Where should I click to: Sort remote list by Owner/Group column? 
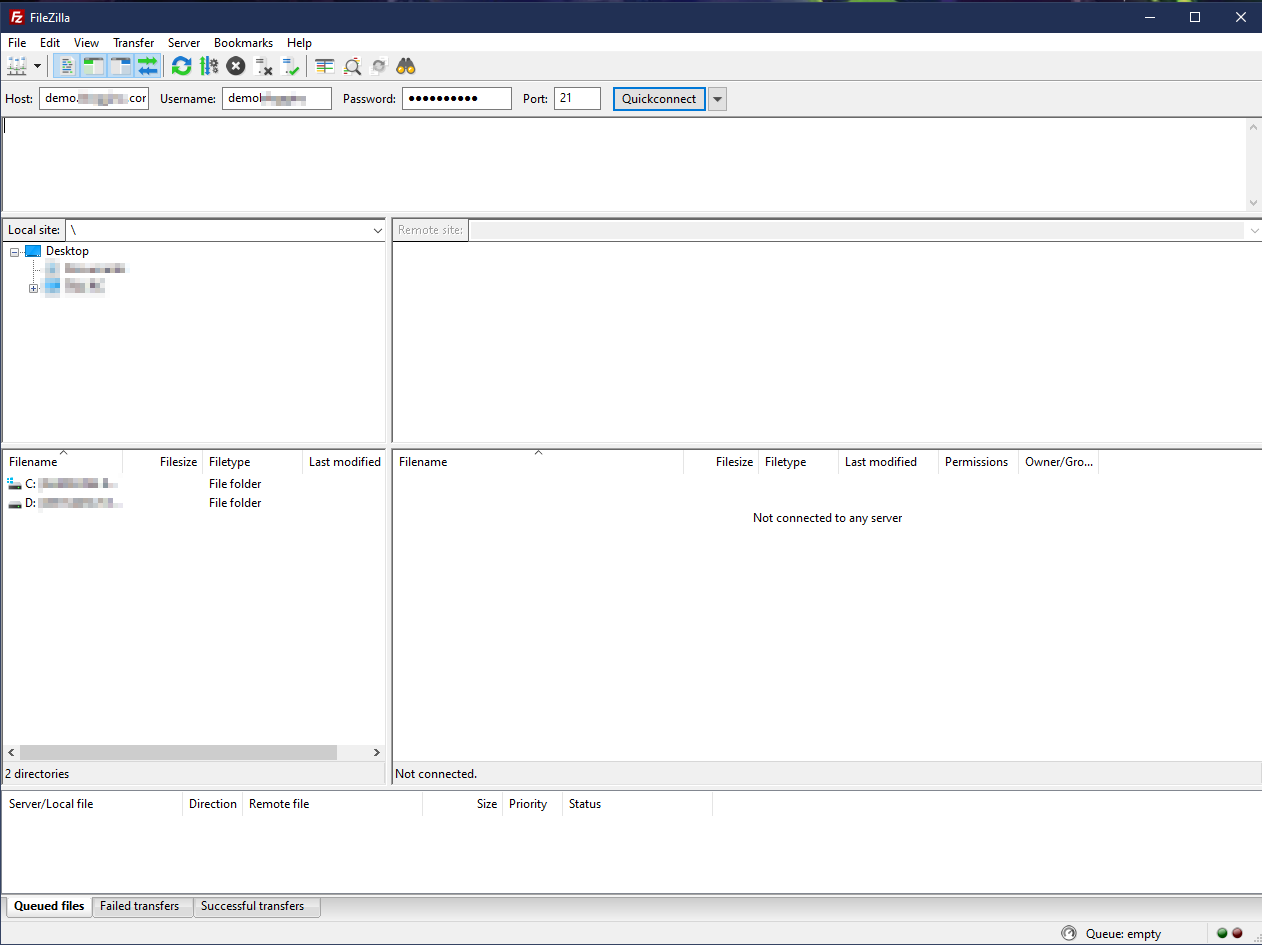pyautogui.click(x=1059, y=462)
